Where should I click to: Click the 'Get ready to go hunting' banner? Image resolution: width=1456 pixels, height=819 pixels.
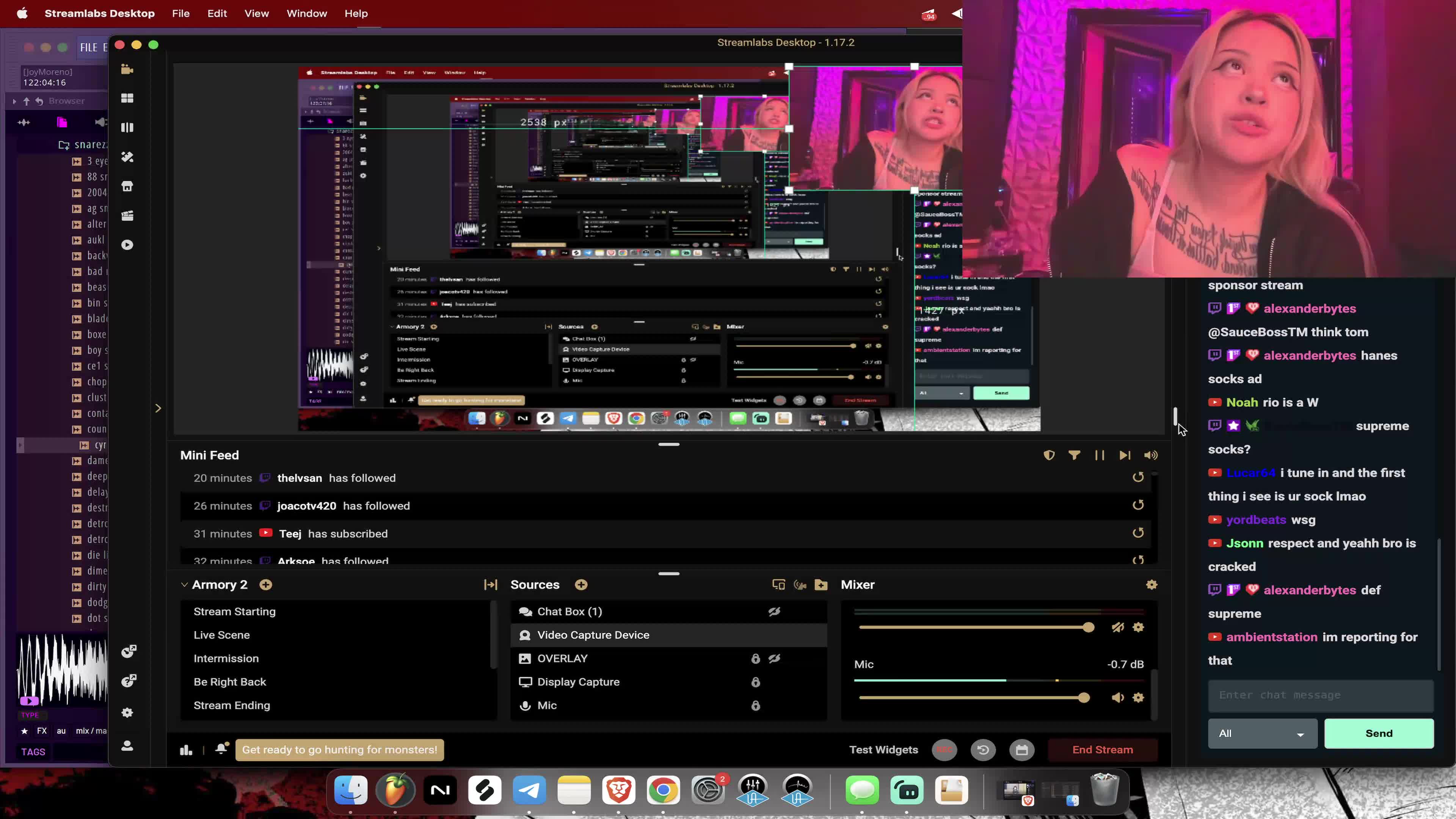[340, 750]
